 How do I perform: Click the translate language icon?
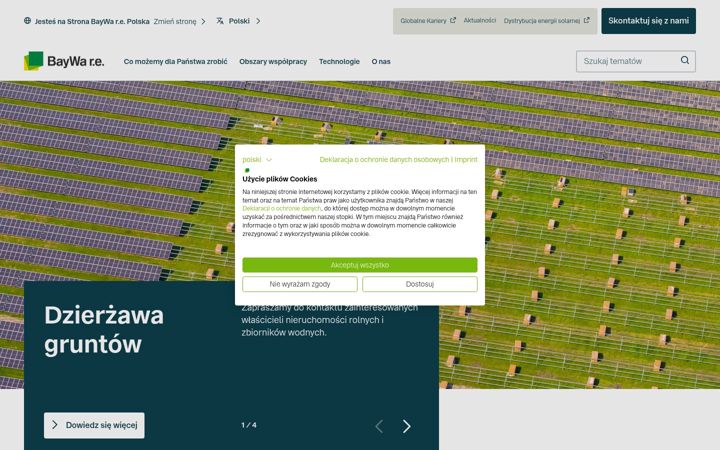(220, 21)
